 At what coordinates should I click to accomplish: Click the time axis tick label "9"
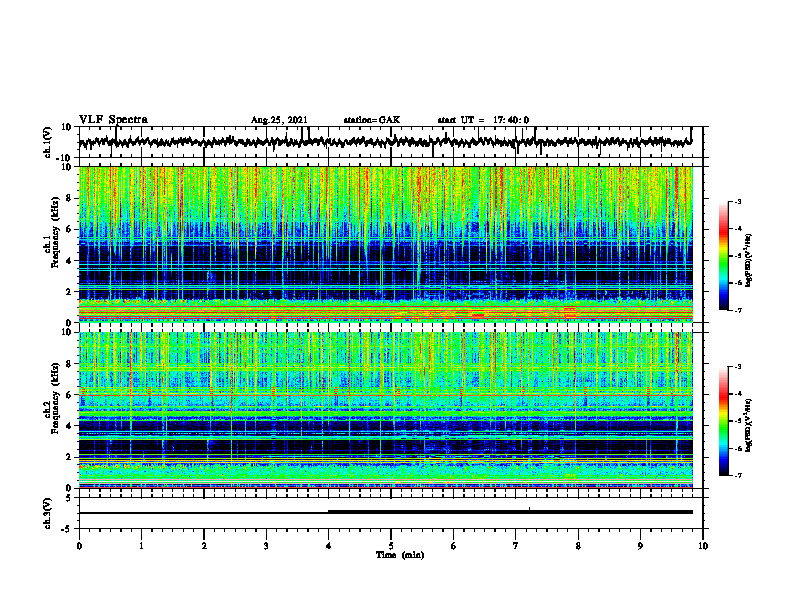pos(640,546)
